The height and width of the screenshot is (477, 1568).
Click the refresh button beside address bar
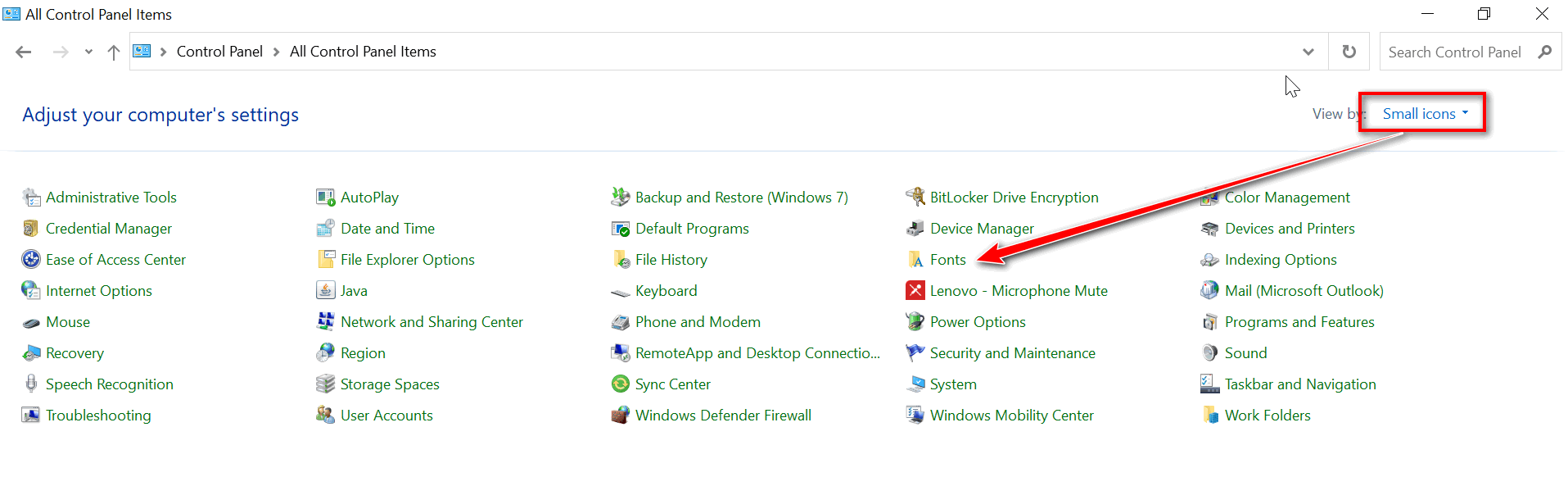[1349, 52]
